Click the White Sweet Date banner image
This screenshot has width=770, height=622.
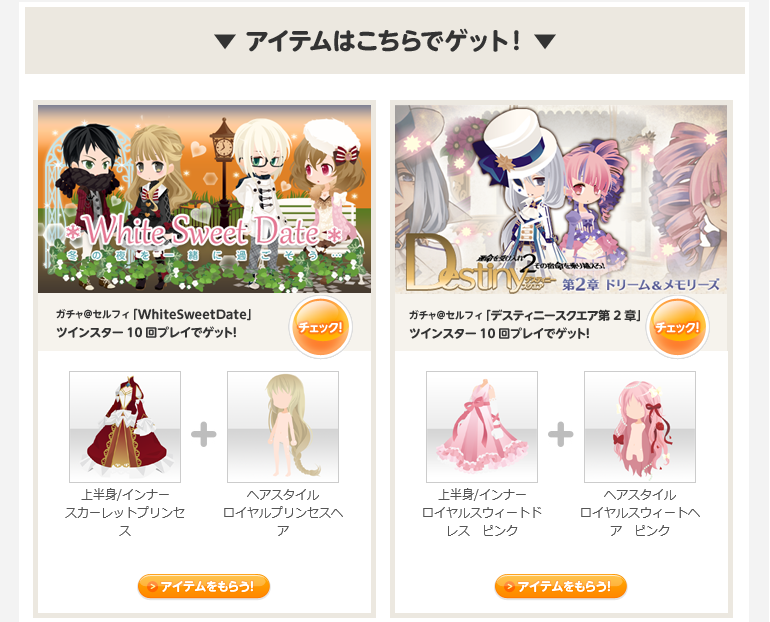click(x=204, y=199)
